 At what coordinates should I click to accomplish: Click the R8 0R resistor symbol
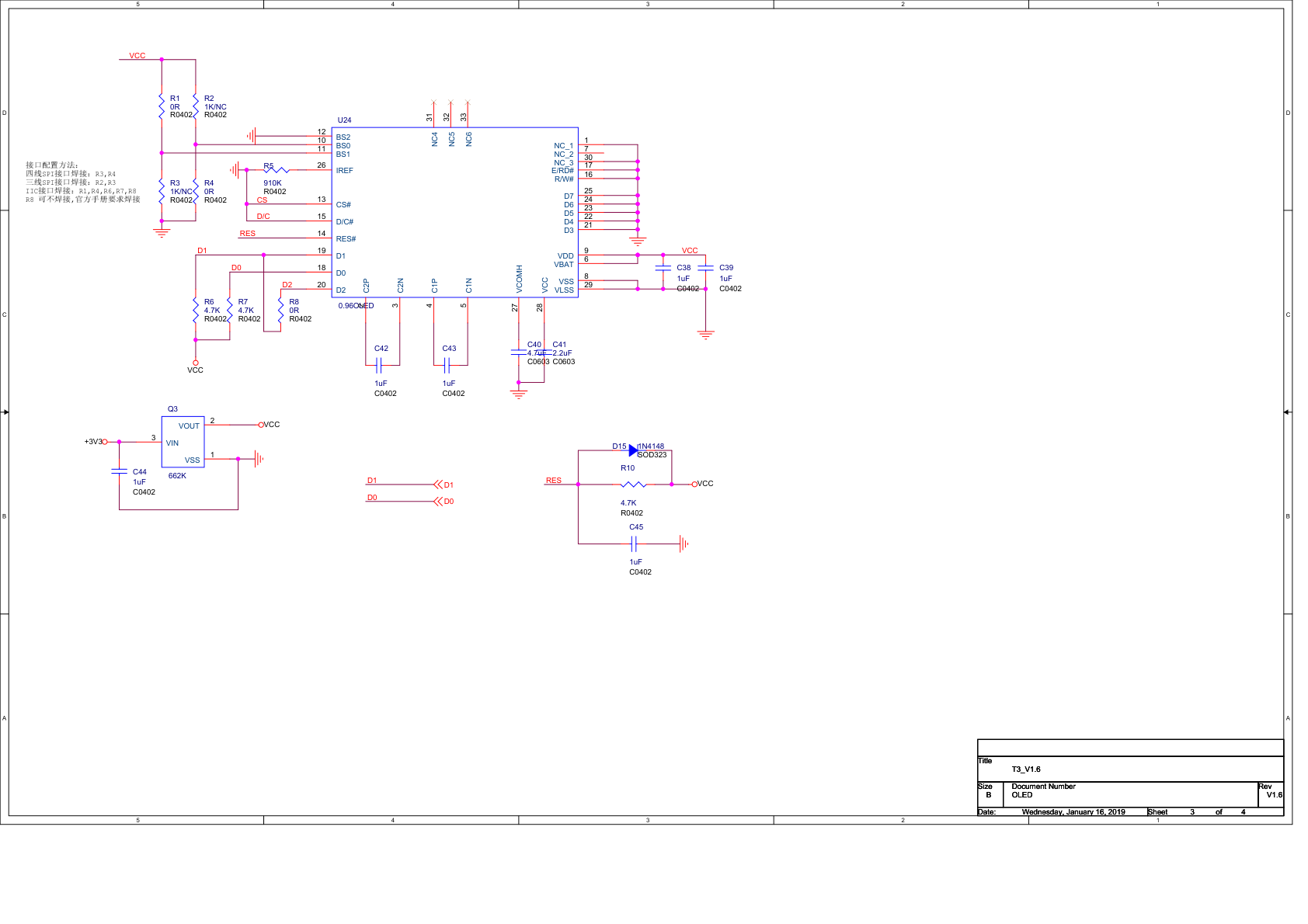280,310
